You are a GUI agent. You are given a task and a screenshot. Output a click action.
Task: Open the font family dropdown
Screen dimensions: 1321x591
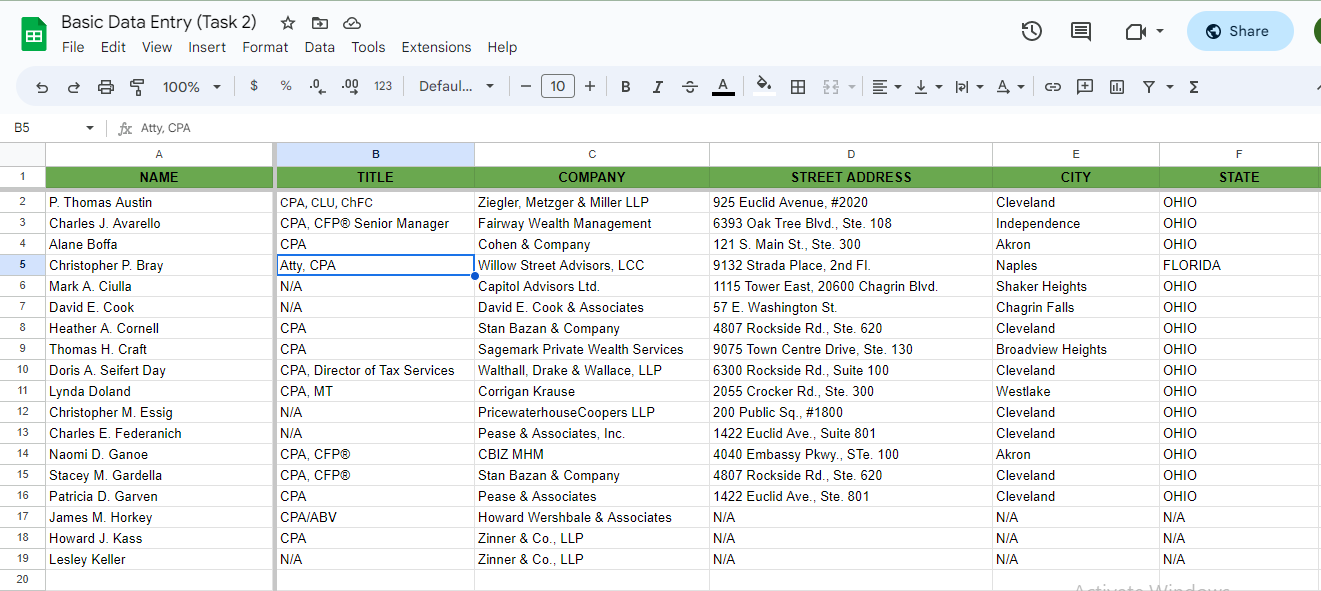coord(456,86)
